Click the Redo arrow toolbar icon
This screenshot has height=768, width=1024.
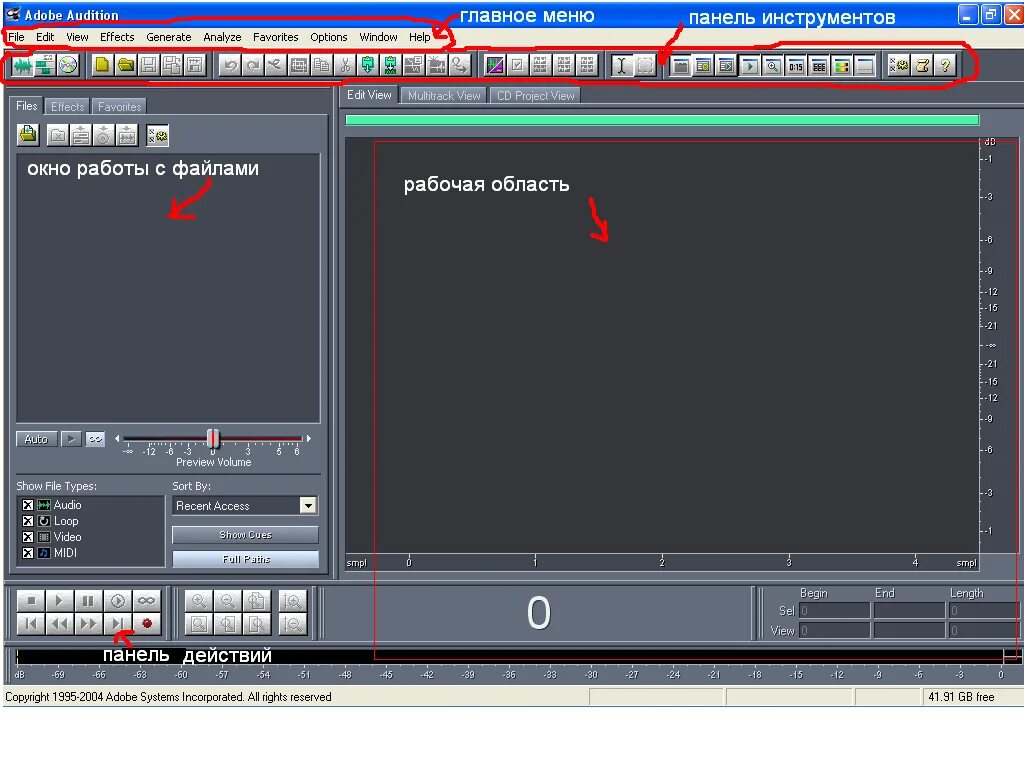tap(253, 65)
